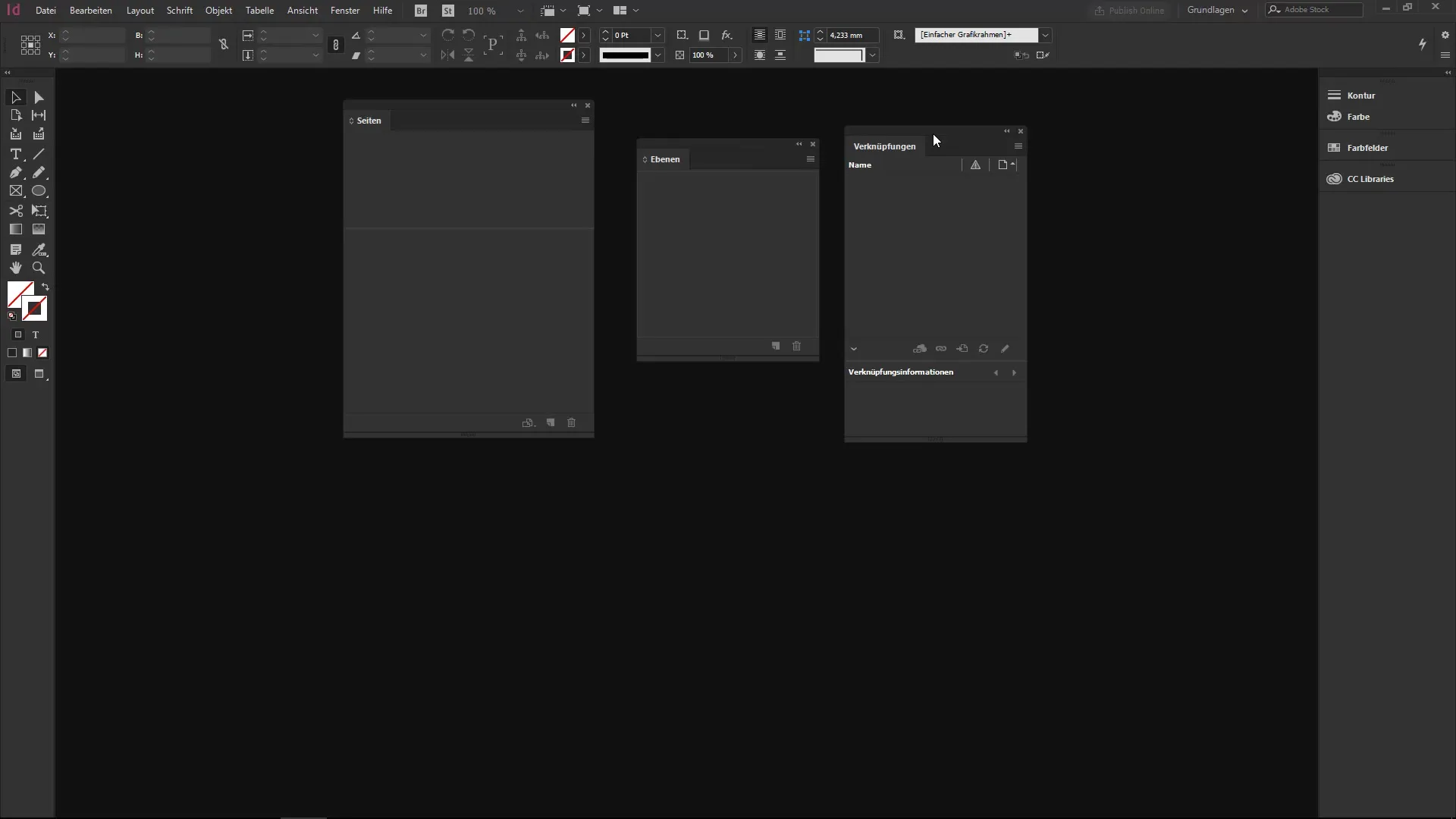
Task: Toggle formatting affects container
Action: pyautogui.click(x=18, y=334)
